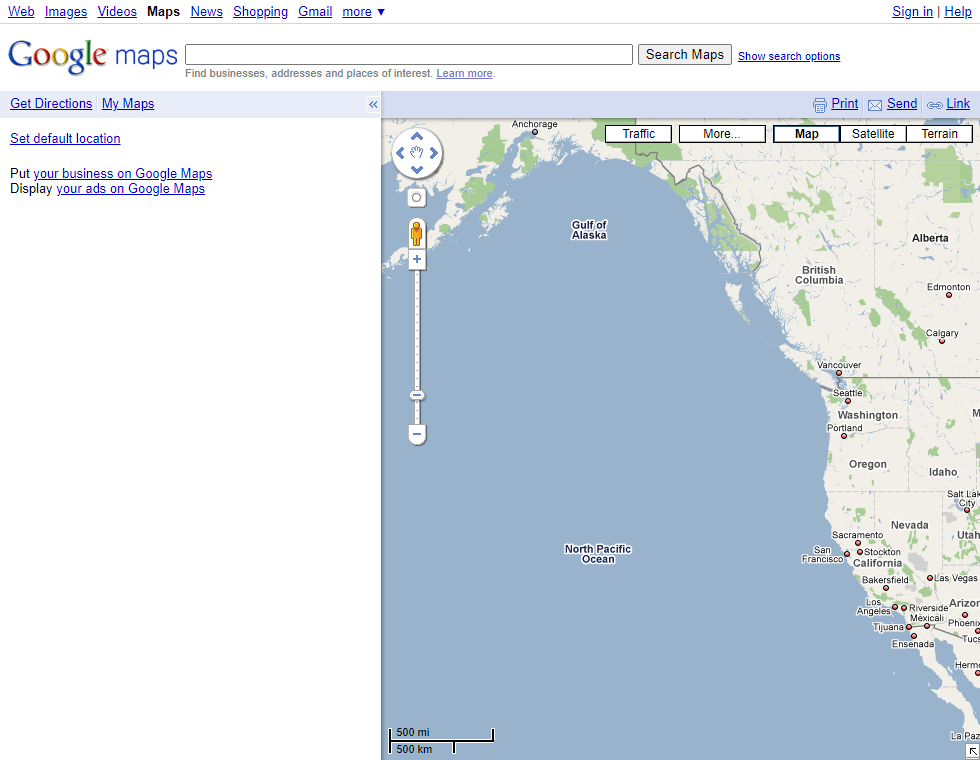
Task: Open the 'more' services dropdown
Action: (x=363, y=12)
